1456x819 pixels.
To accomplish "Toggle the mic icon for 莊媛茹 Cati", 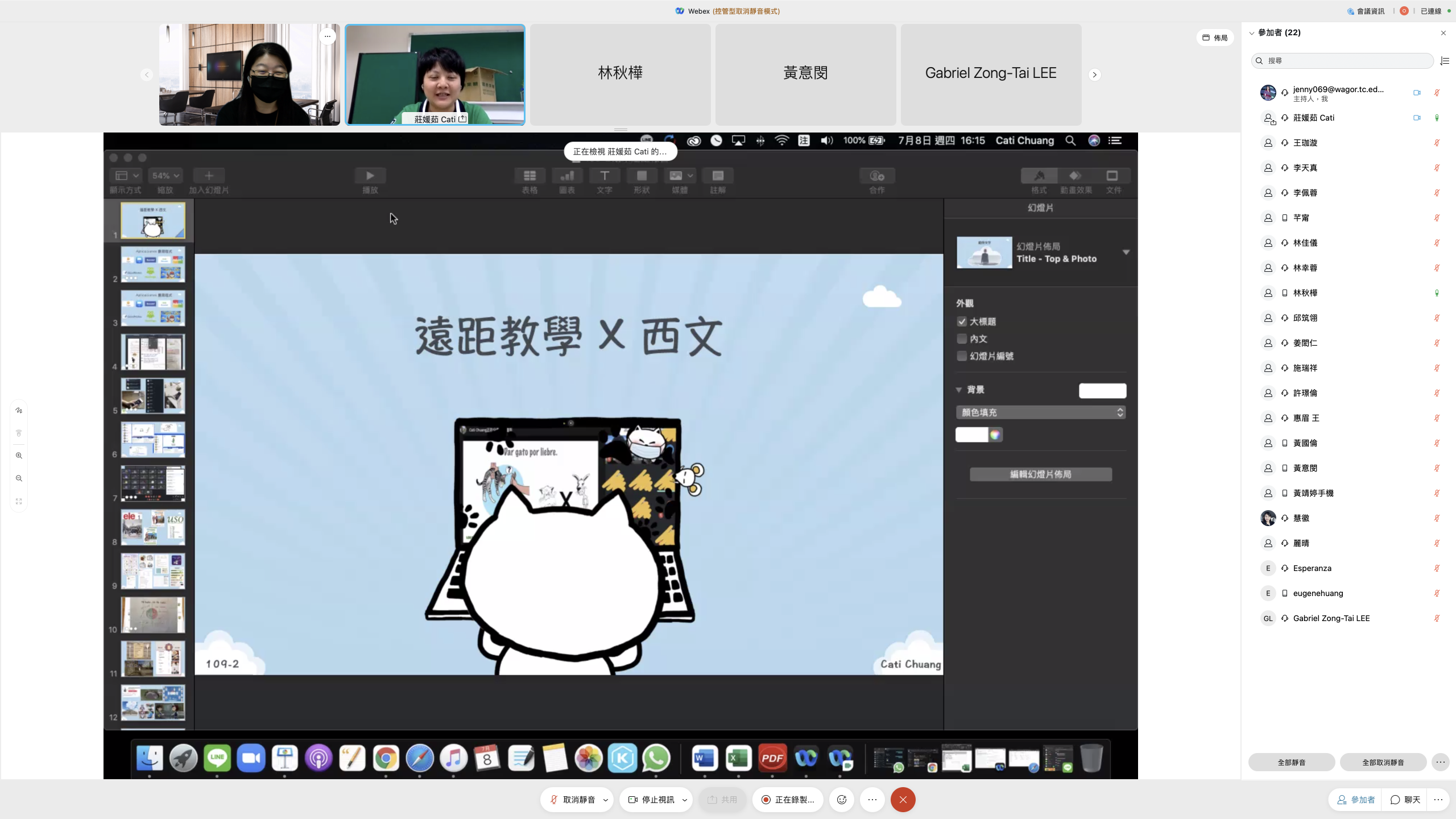I will [1437, 118].
